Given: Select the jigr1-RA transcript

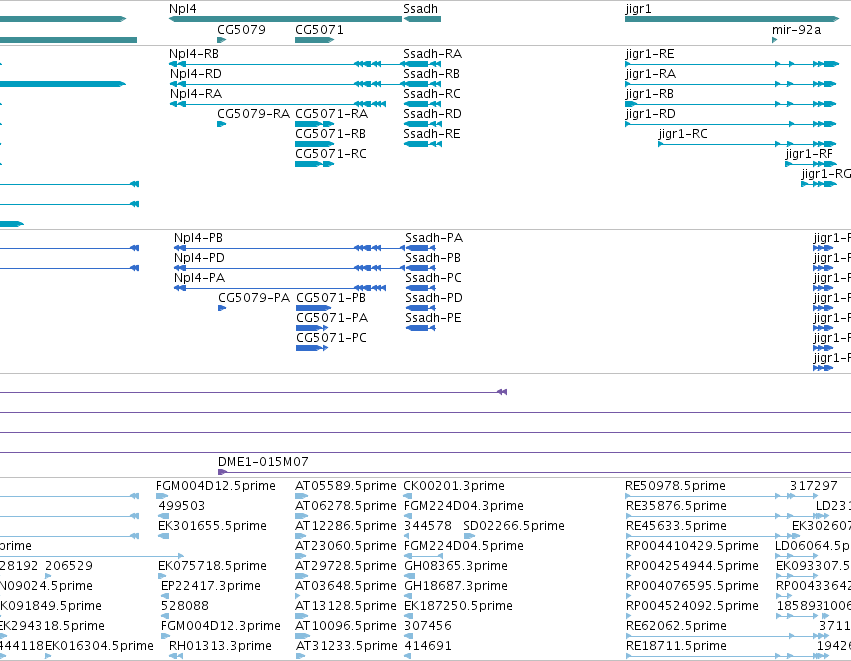Looking at the screenshot, I should pyautogui.click(x=651, y=74).
